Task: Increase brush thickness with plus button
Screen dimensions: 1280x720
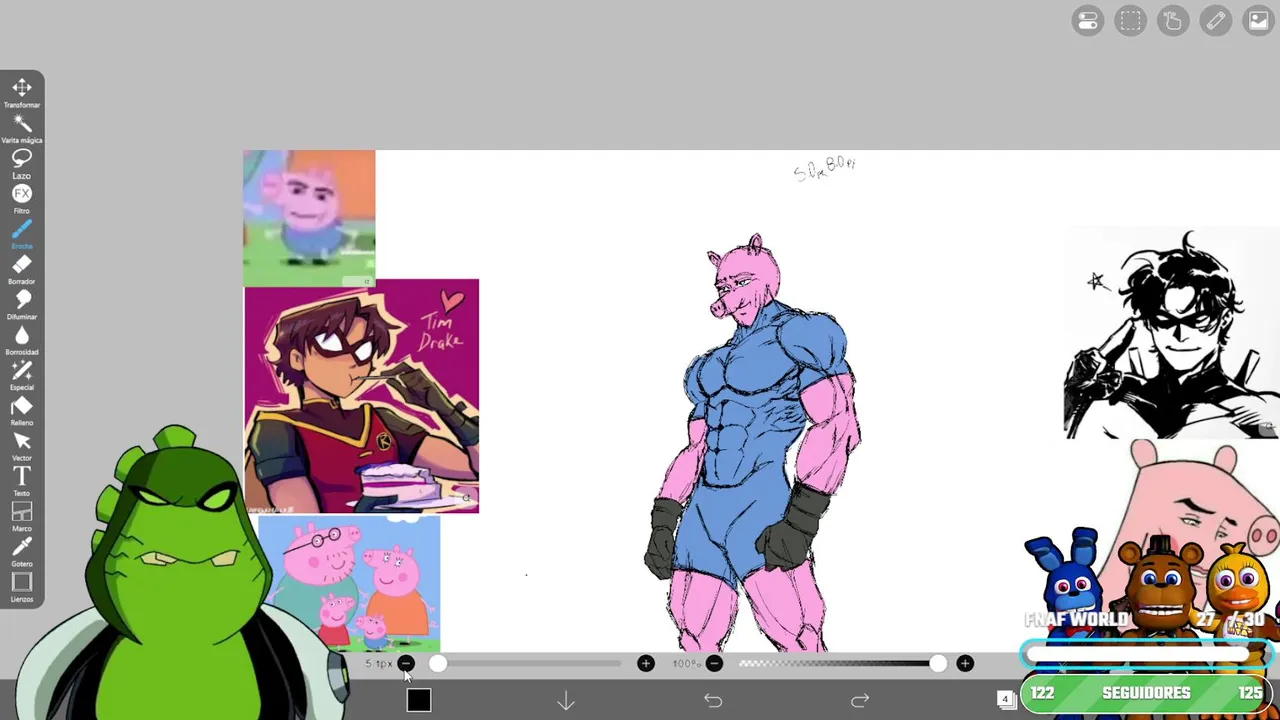Action: tap(646, 664)
